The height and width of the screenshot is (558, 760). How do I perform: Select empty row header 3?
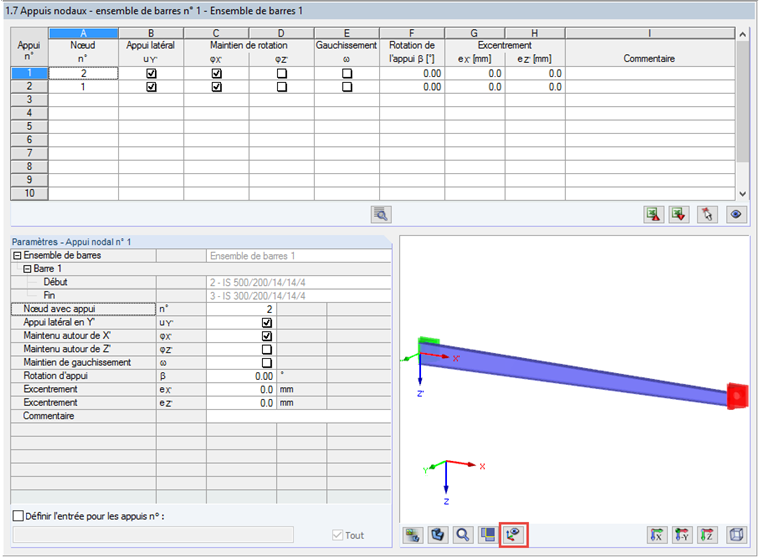click(x=29, y=100)
